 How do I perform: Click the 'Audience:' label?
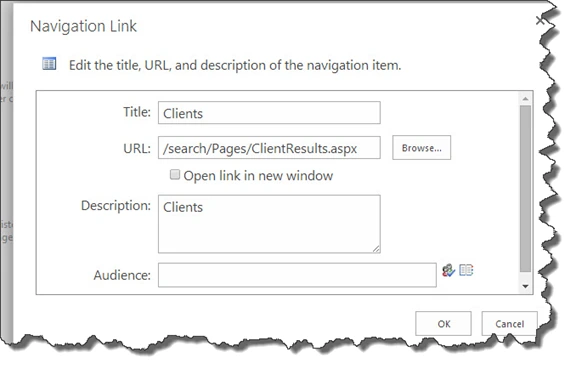pos(122,275)
